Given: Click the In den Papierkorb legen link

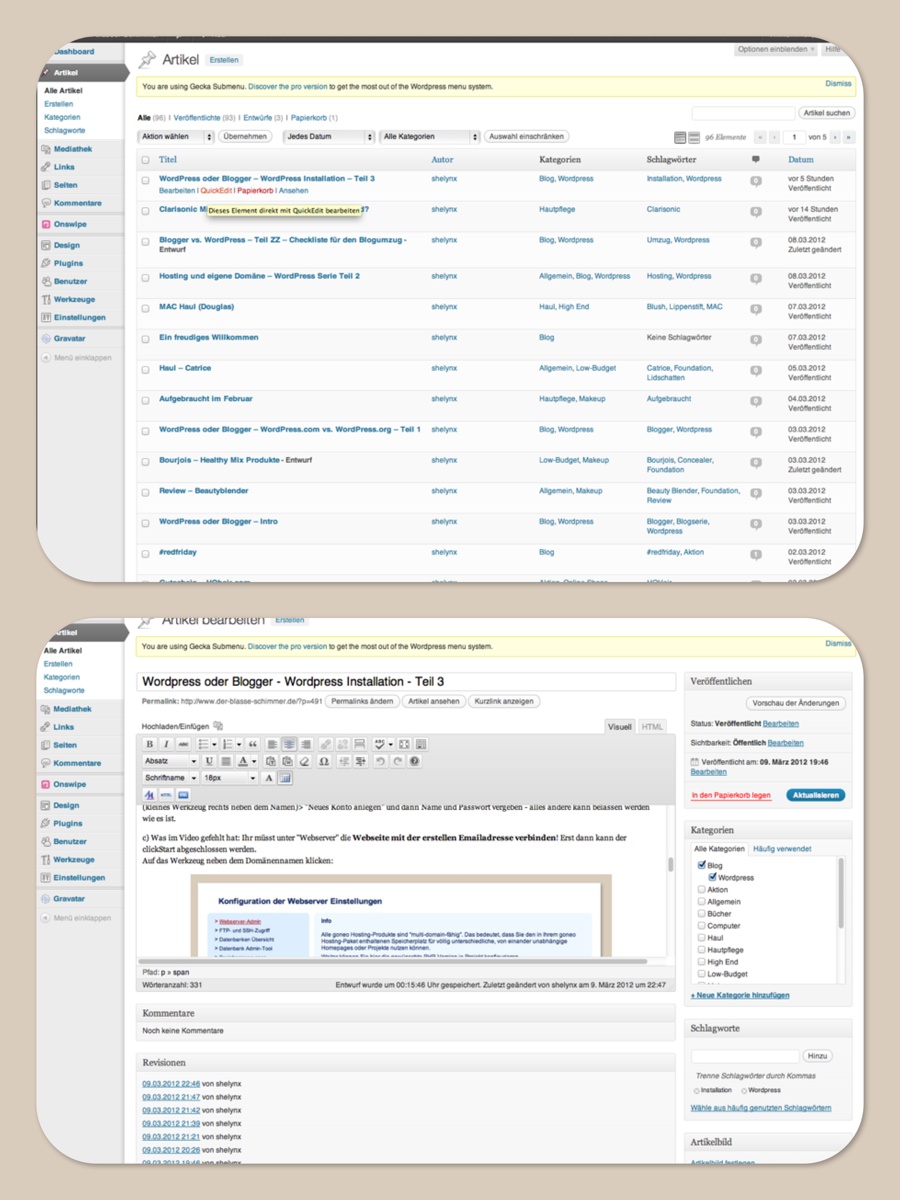Looking at the screenshot, I should click(x=731, y=796).
